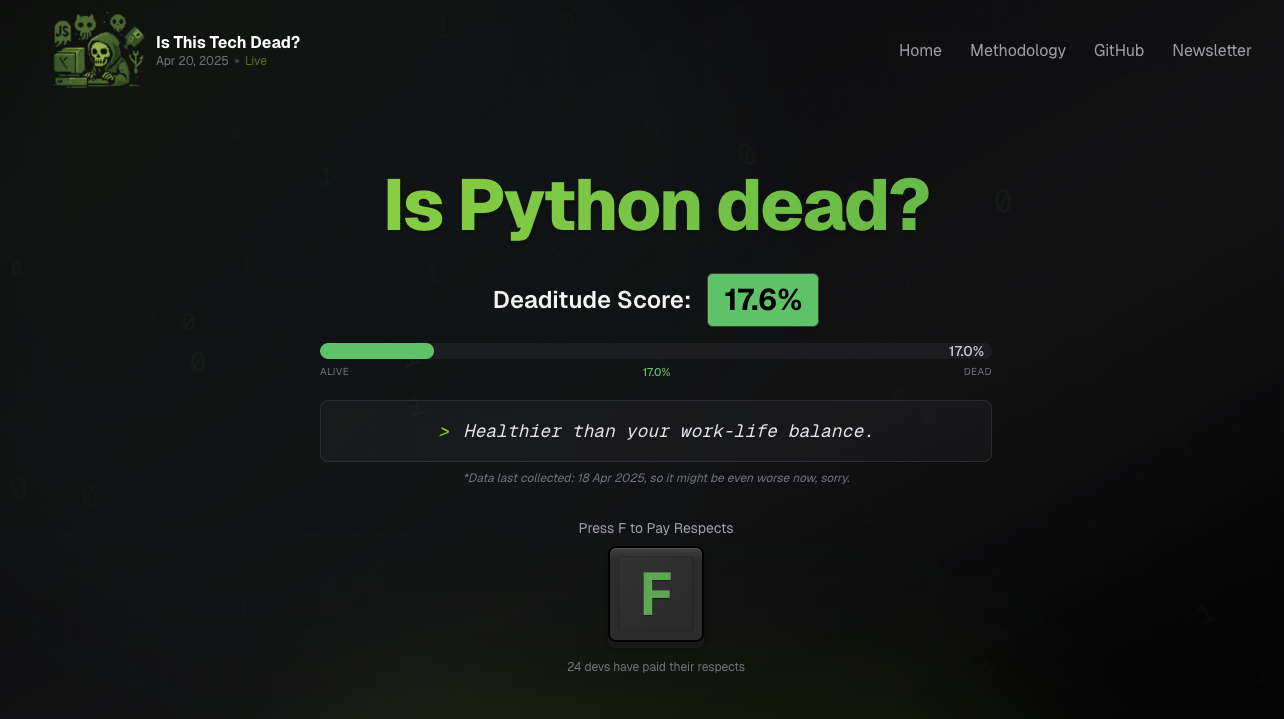This screenshot has height=719, width=1284.
Task: Select the 'Healthier than your work-life balance.' quote
Action: 668,431
